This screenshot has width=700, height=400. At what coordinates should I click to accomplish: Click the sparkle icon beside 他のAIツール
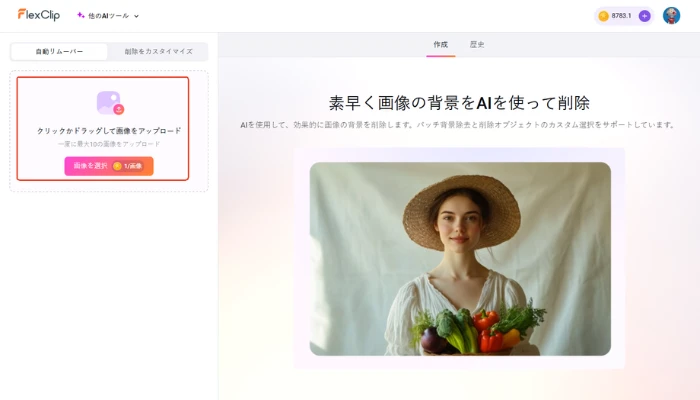pyautogui.click(x=81, y=15)
